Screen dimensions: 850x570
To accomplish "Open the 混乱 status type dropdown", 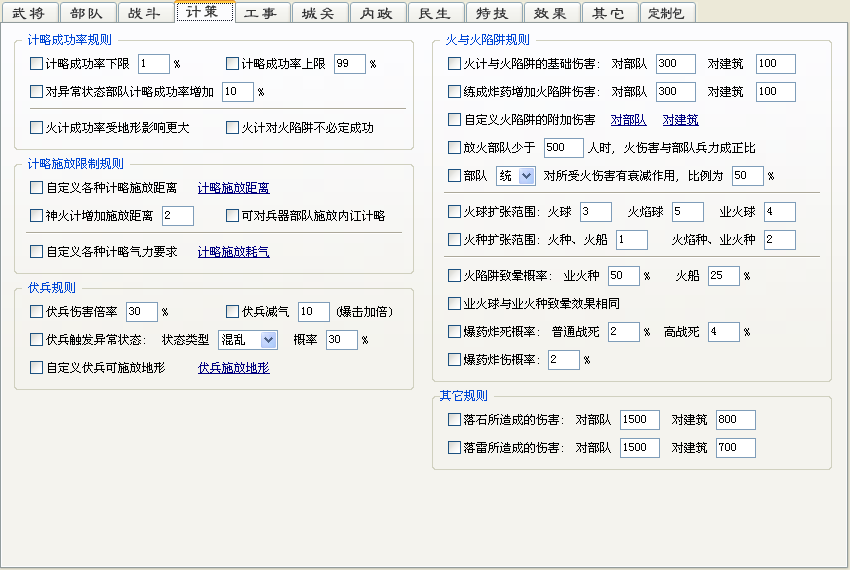I will click(x=248, y=340).
